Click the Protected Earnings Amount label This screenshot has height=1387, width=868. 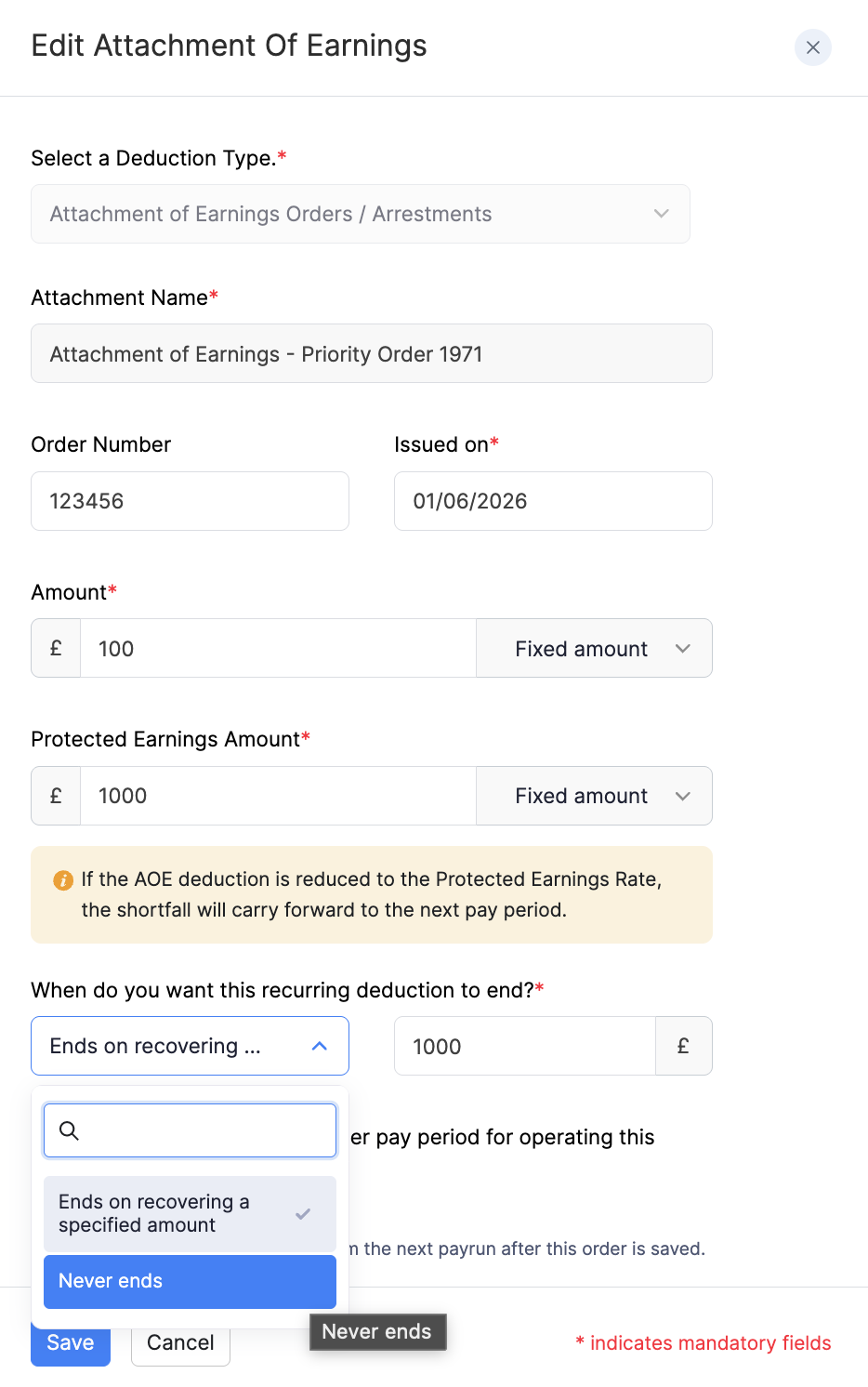tap(171, 739)
